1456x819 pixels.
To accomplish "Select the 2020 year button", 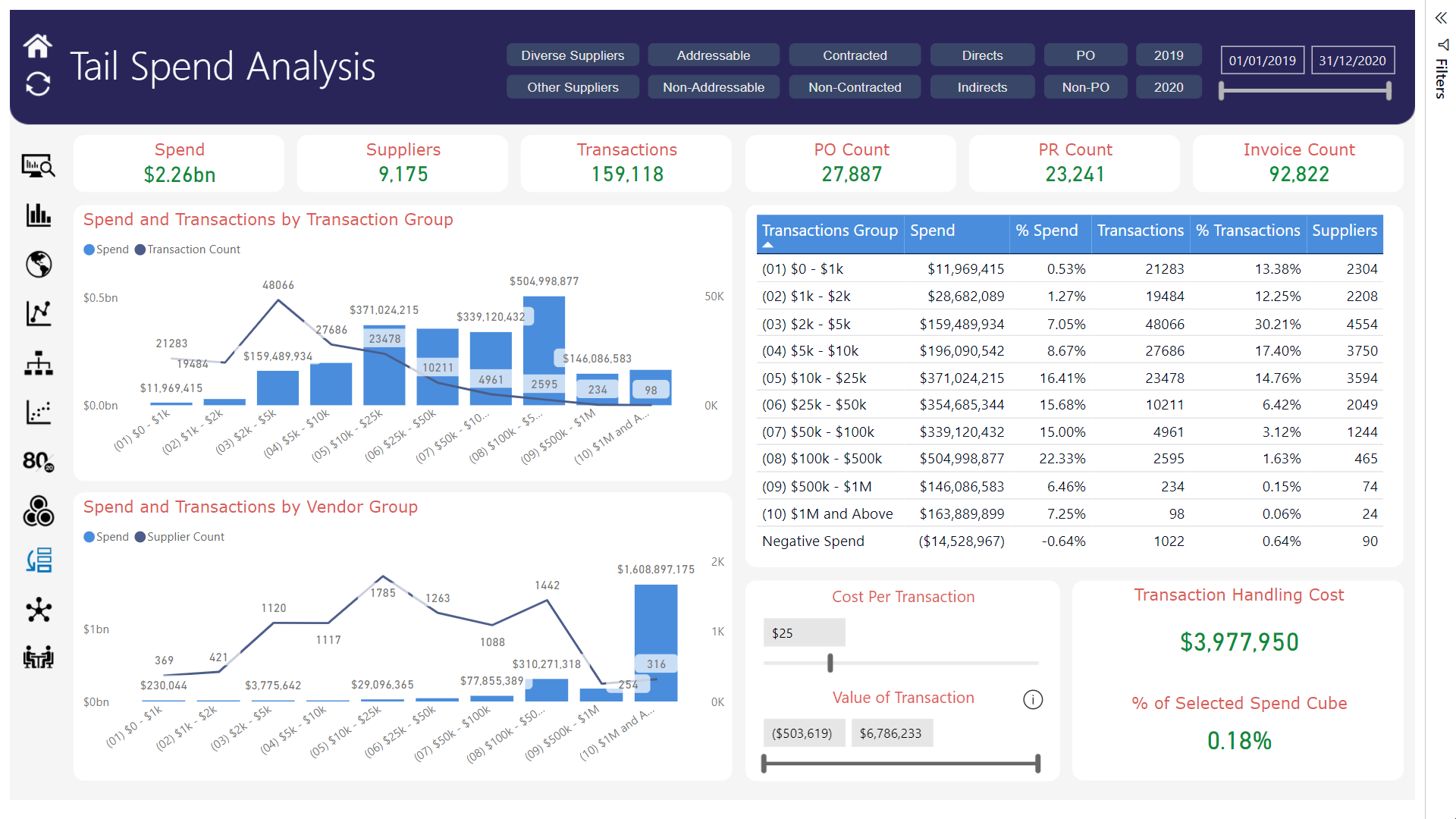I will point(1168,87).
